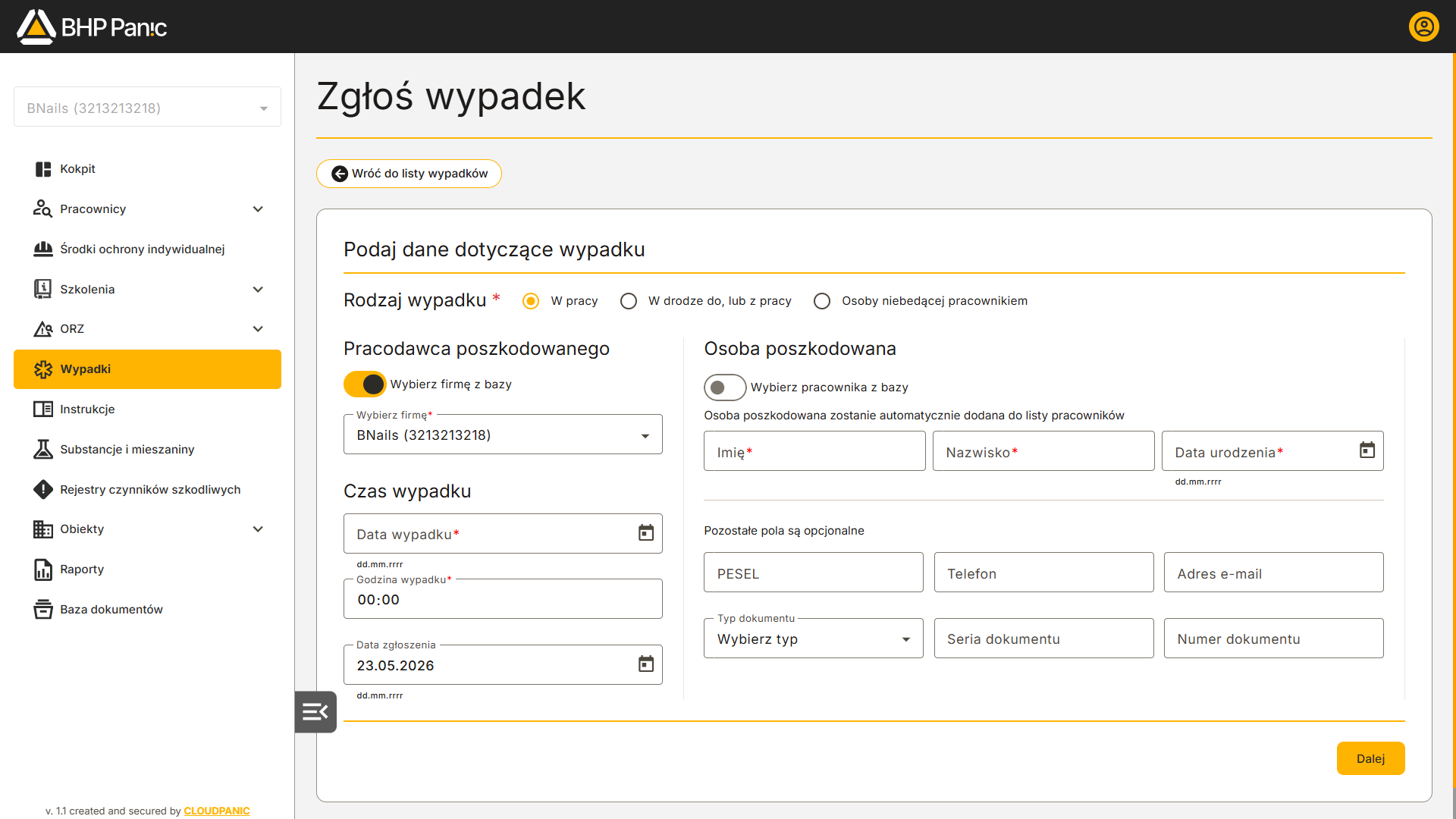Click the Obiekty building icon
Image resolution: width=1456 pixels, height=819 pixels.
tap(43, 529)
